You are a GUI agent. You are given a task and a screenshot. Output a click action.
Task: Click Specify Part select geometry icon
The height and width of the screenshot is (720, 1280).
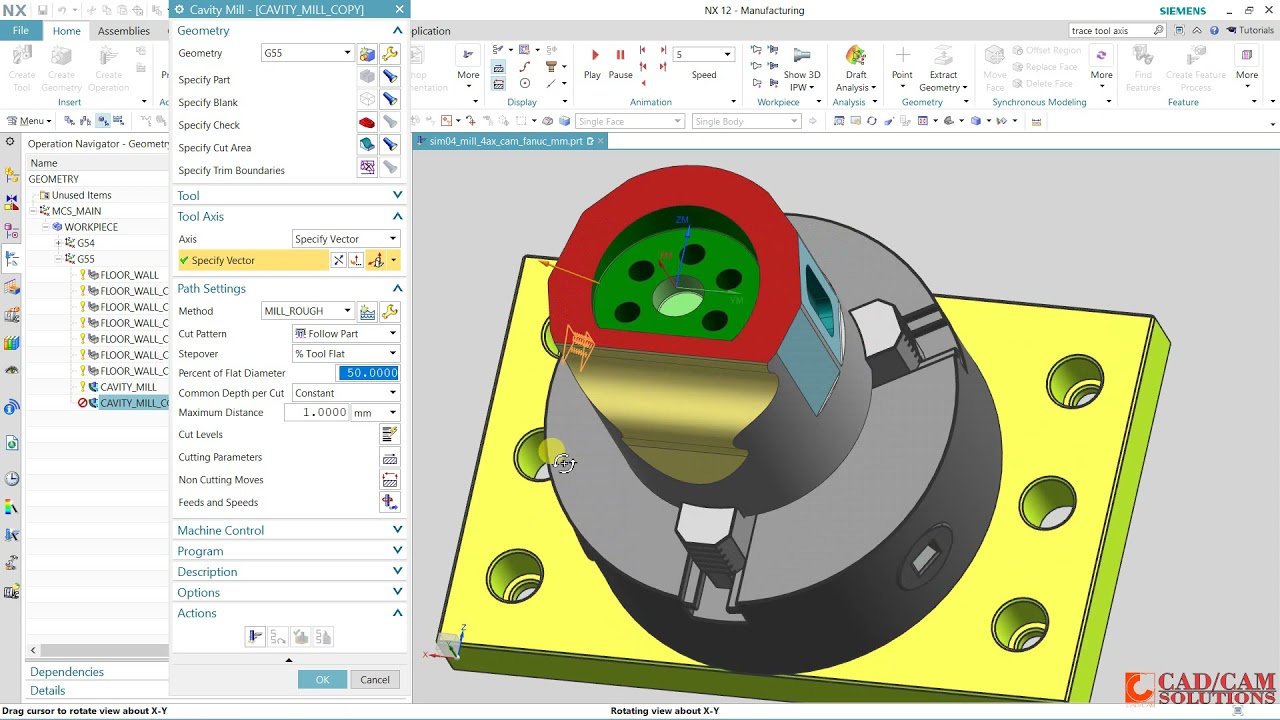[x=367, y=77]
